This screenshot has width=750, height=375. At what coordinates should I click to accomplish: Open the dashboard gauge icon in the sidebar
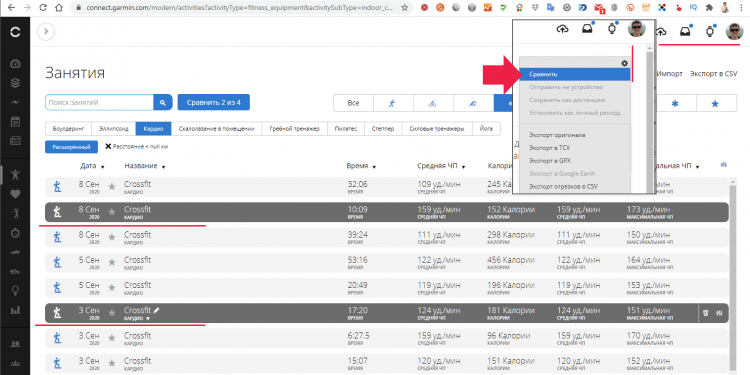click(15, 64)
